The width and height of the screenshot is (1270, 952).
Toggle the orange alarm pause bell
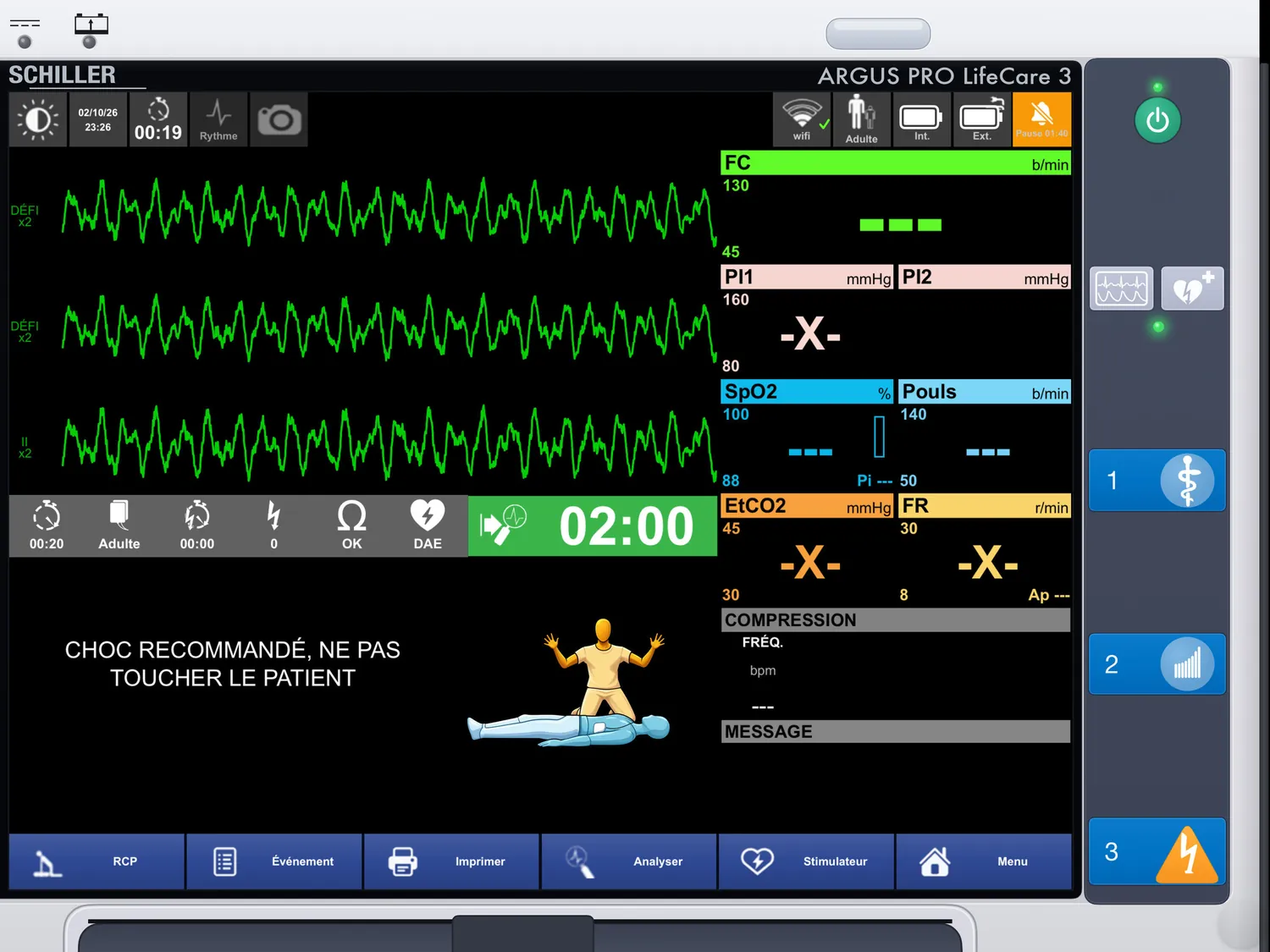[x=1041, y=120]
